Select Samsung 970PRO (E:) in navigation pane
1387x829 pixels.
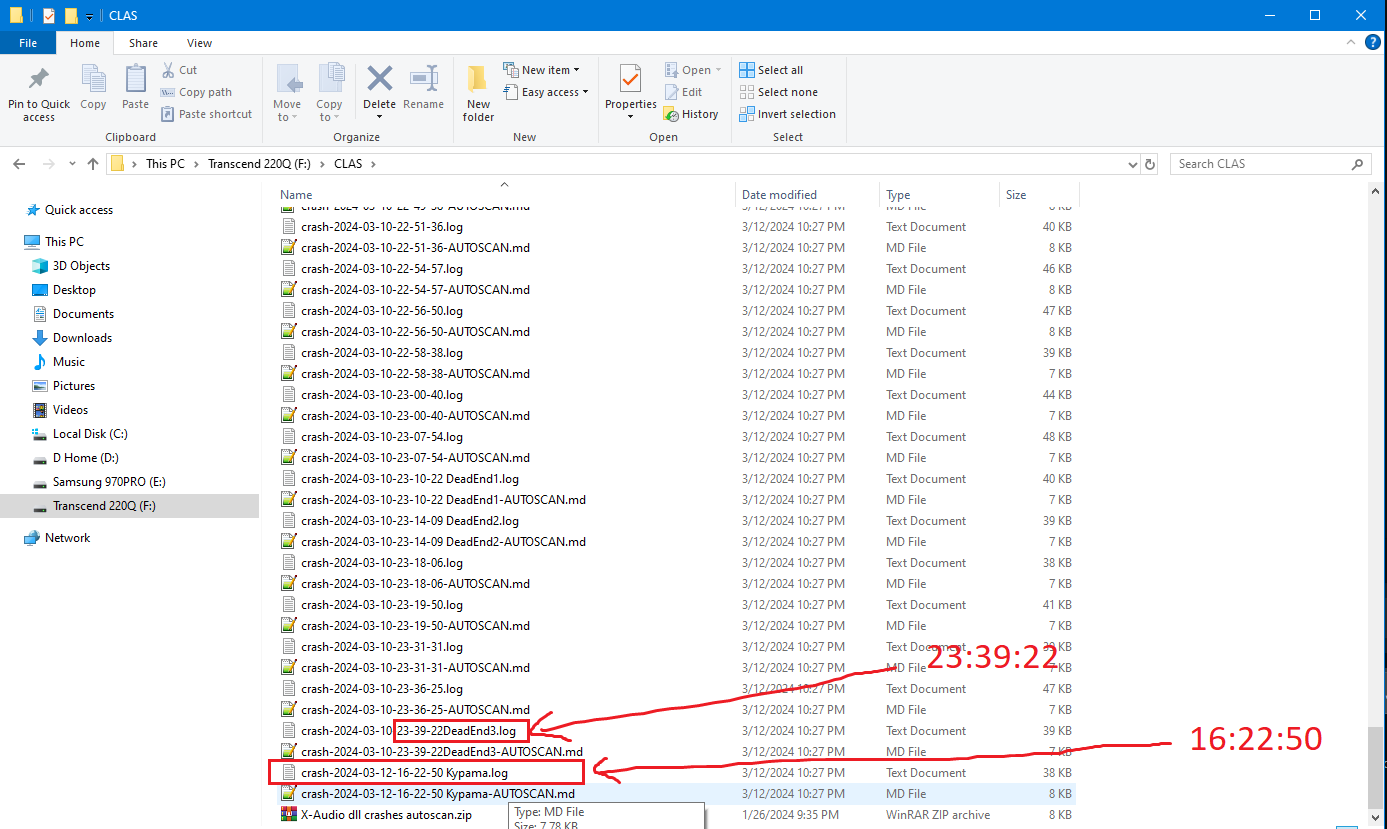(95, 482)
